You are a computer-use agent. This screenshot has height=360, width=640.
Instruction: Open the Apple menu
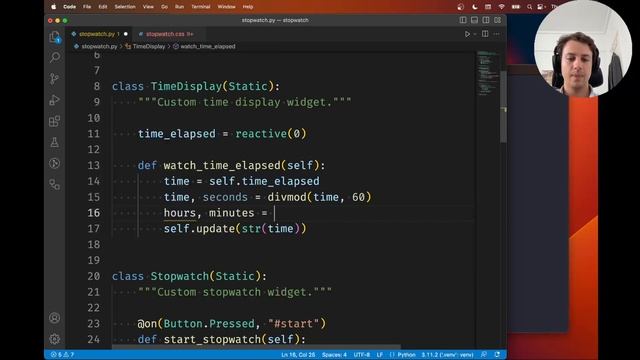coord(53,7)
